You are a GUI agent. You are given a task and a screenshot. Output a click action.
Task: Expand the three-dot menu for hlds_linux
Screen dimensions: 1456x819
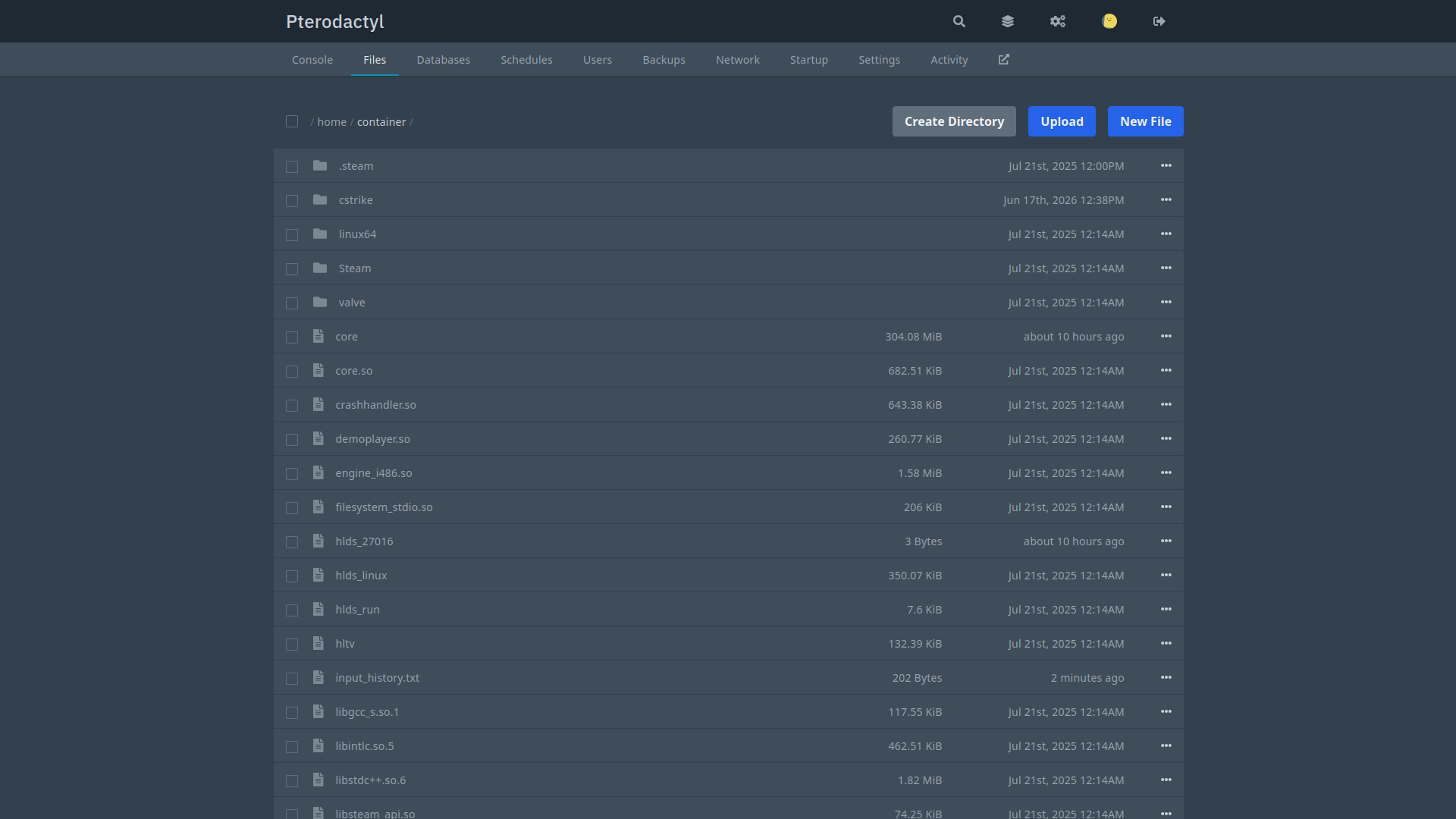point(1166,575)
